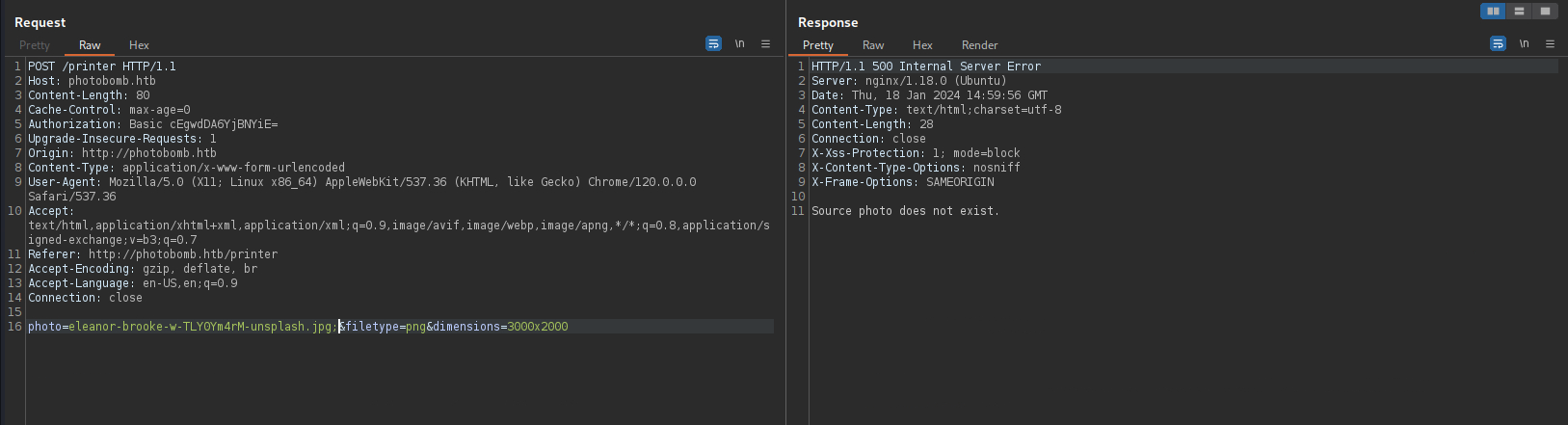Click the 'Date: Thu, 18 Jan 2024' response header

[x=929, y=95]
